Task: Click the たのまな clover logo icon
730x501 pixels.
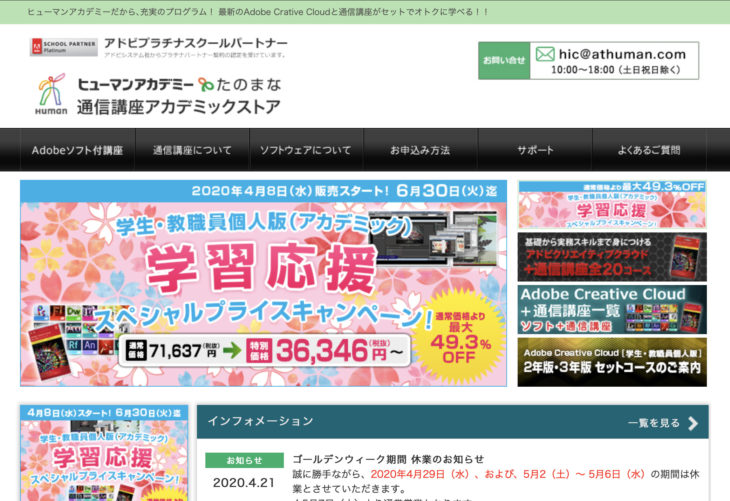Action: click(x=205, y=84)
